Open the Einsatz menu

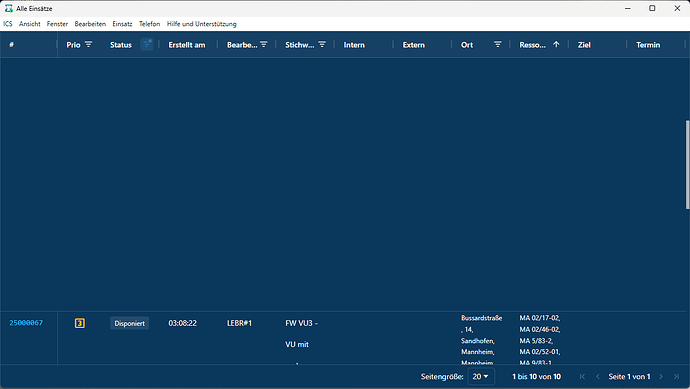122,24
